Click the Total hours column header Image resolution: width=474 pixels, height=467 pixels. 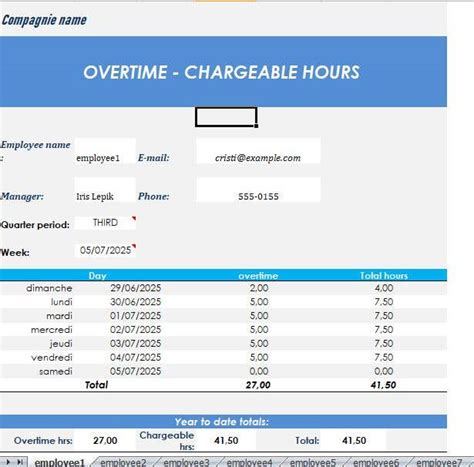384,276
